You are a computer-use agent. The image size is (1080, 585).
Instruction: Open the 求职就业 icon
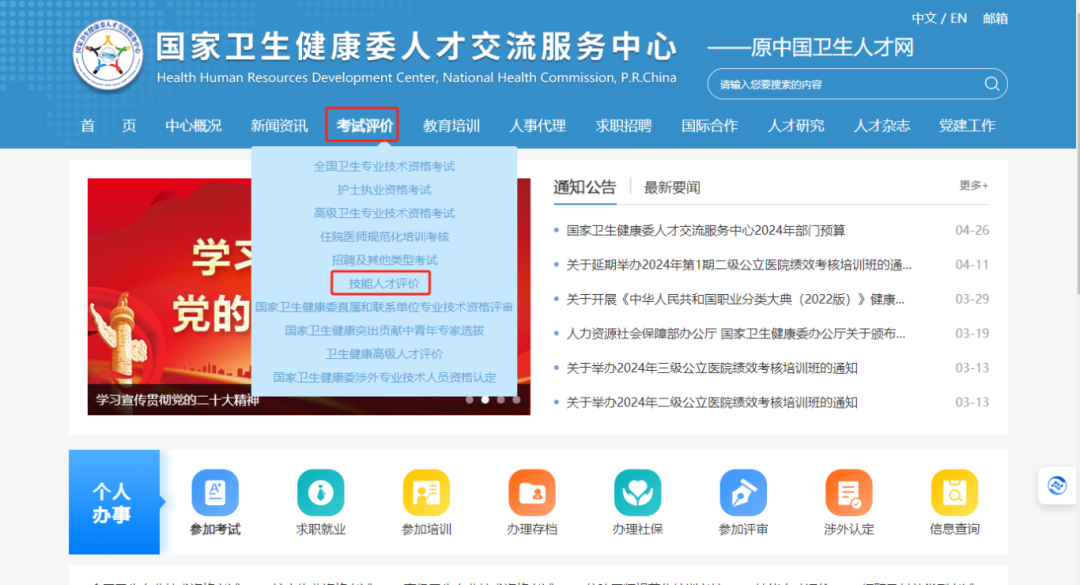pos(321,492)
